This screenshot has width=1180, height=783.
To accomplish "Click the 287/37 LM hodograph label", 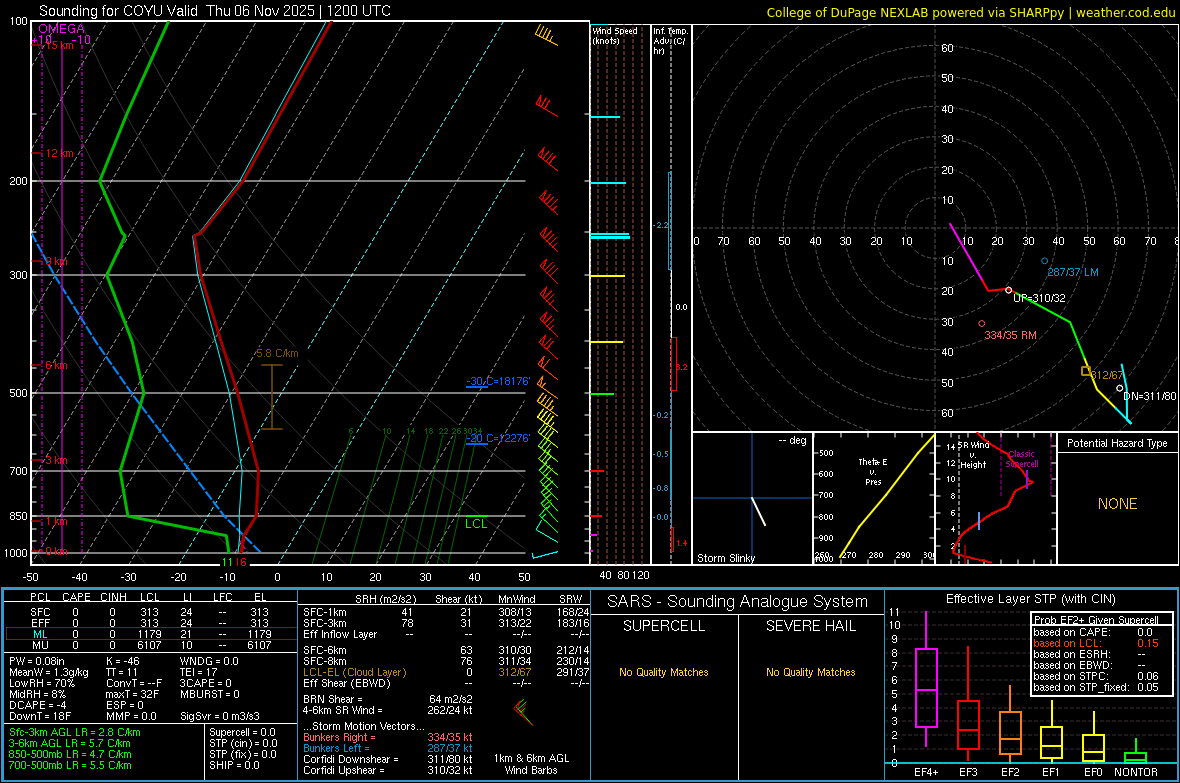I will (x=1072, y=273).
